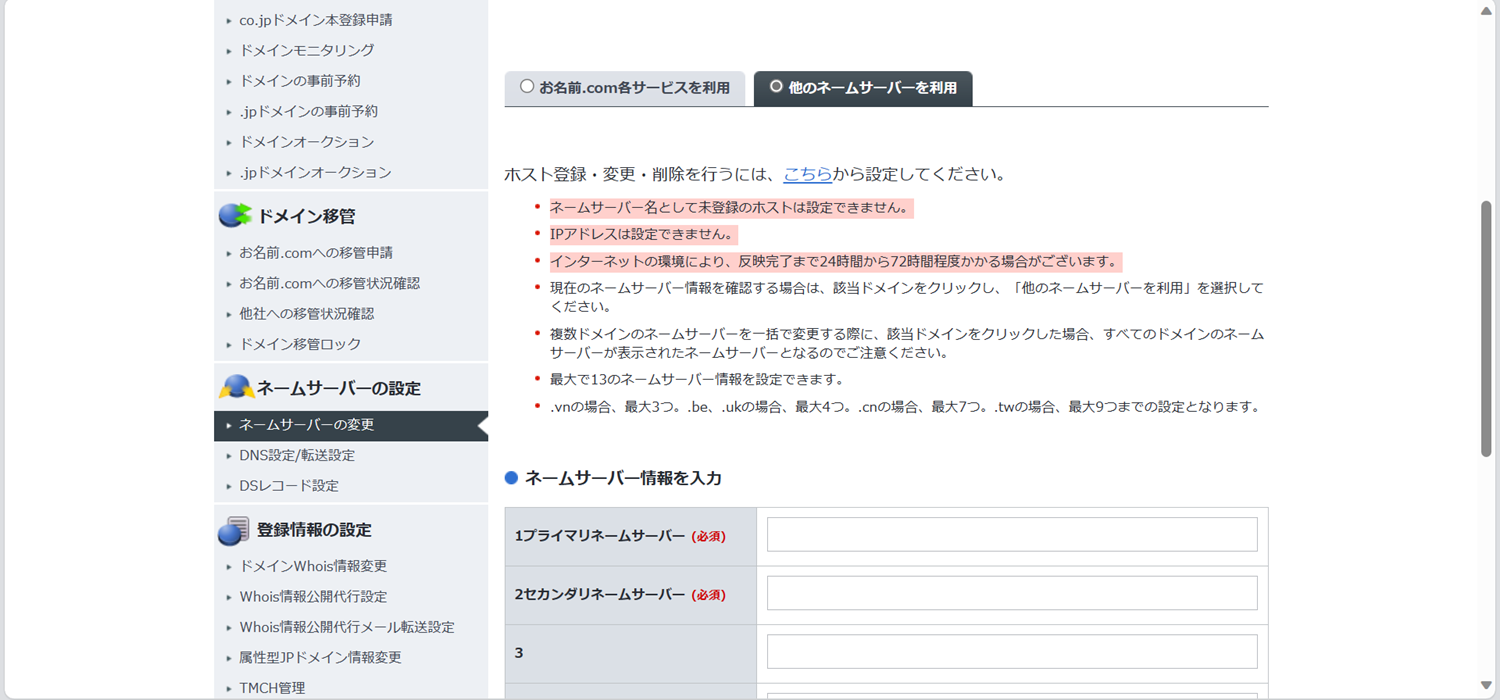Open Whois情報公開代行設定
The width and height of the screenshot is (1500, 700).
coord(313,597)
